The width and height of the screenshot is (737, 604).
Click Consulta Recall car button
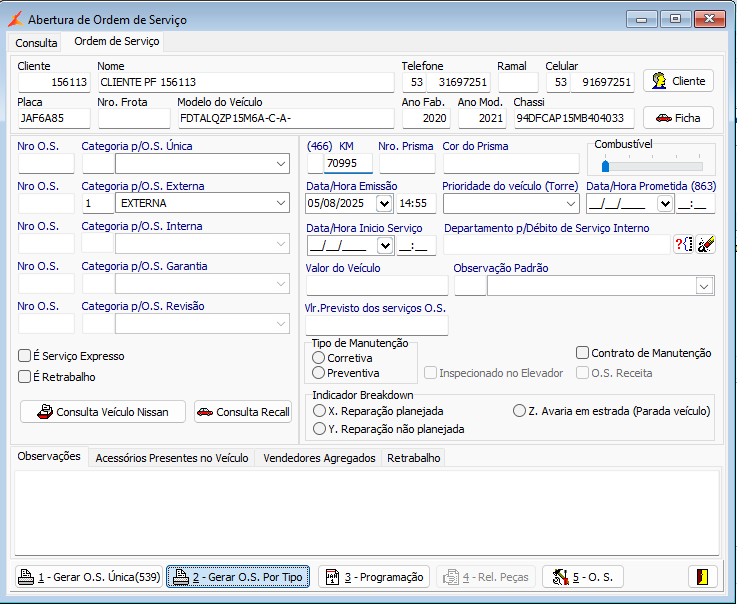coord(242,411)
